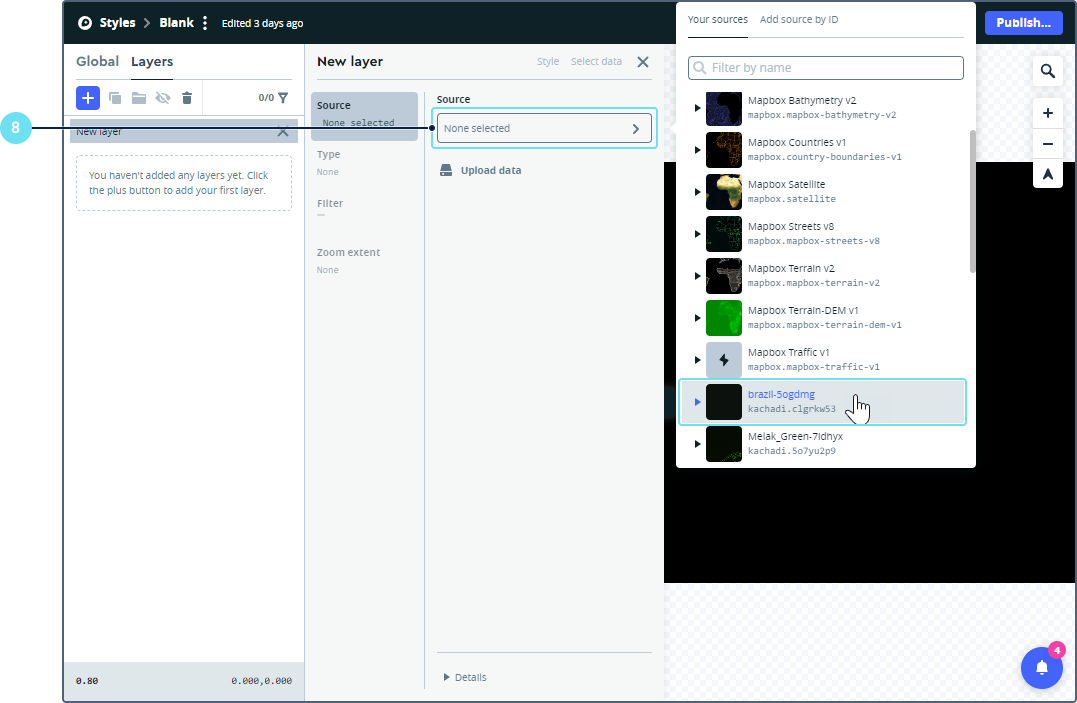The image size is (1077, 703).
Task: Switch to the Select data tab
Action: [596, 61]
